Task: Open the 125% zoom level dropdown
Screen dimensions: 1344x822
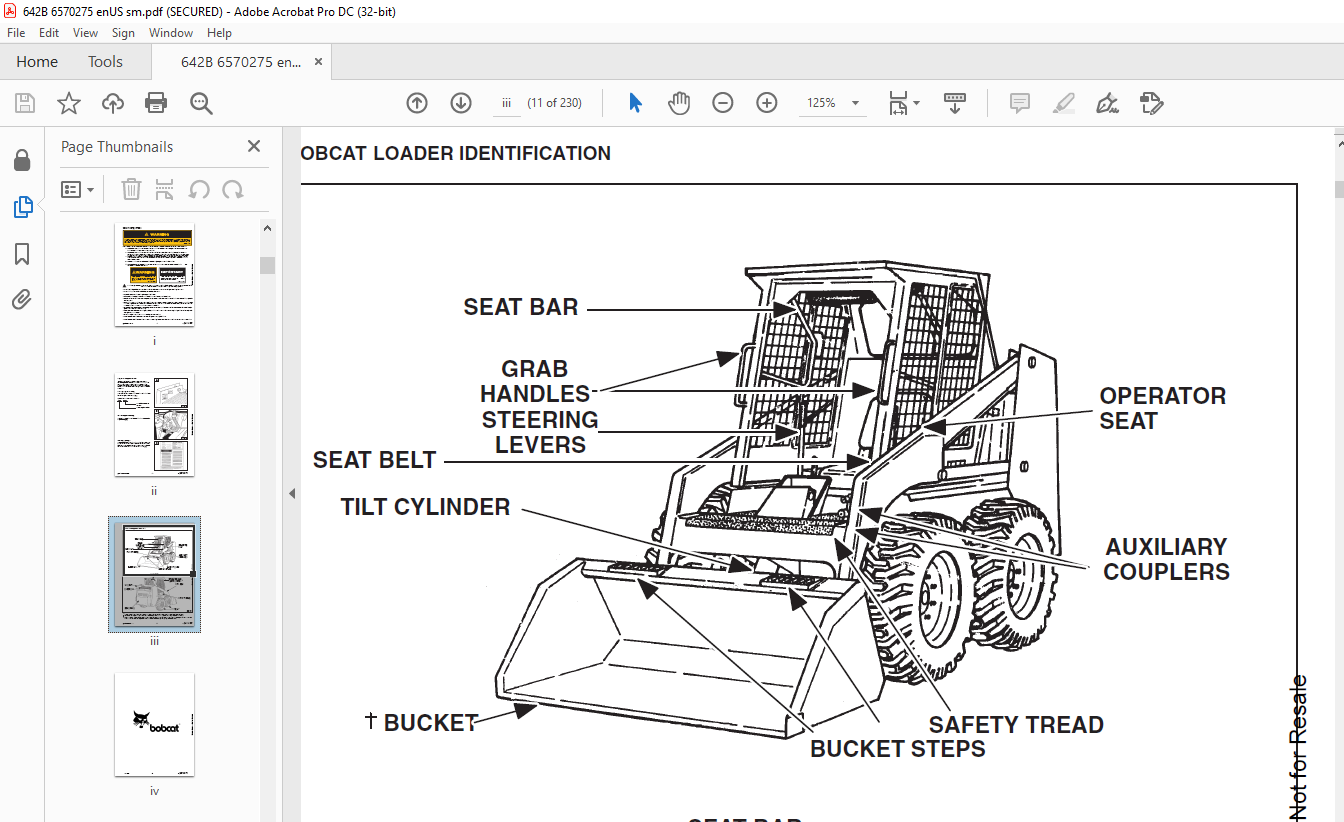Action: click(x=855, y=103)
